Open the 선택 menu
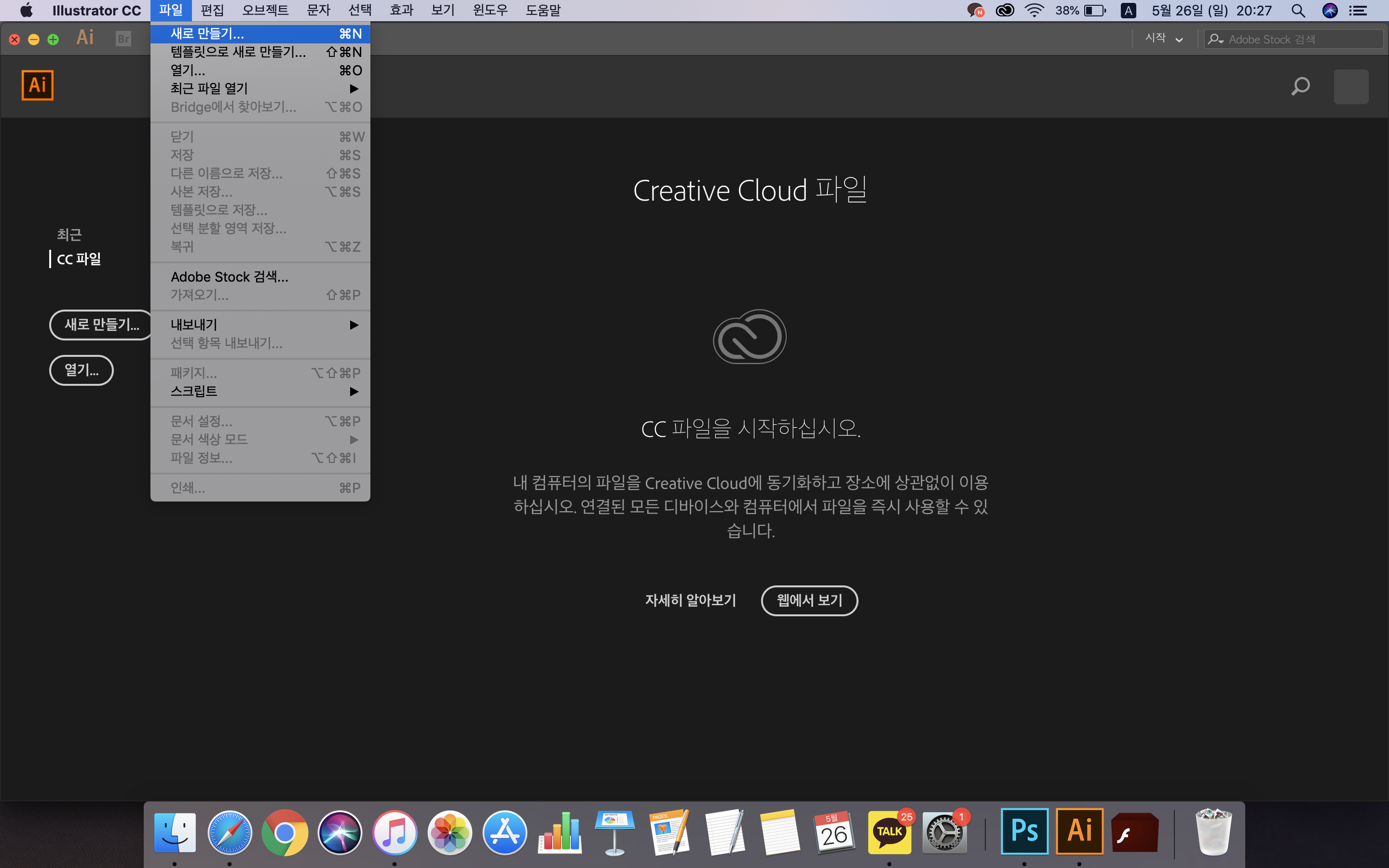The height and width of the screenshot is (868, 1389). click(360, 10)
